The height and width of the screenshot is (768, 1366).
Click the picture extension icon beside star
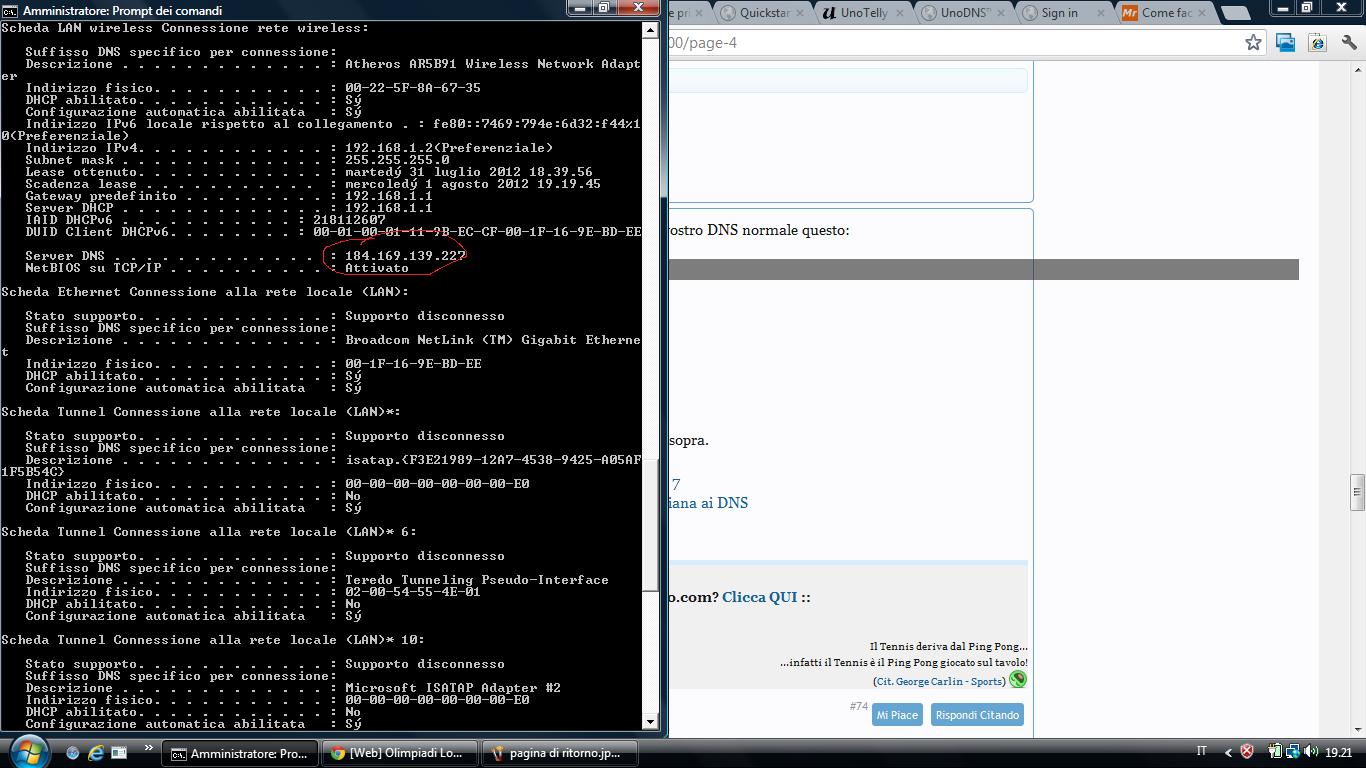(1285, 42)
